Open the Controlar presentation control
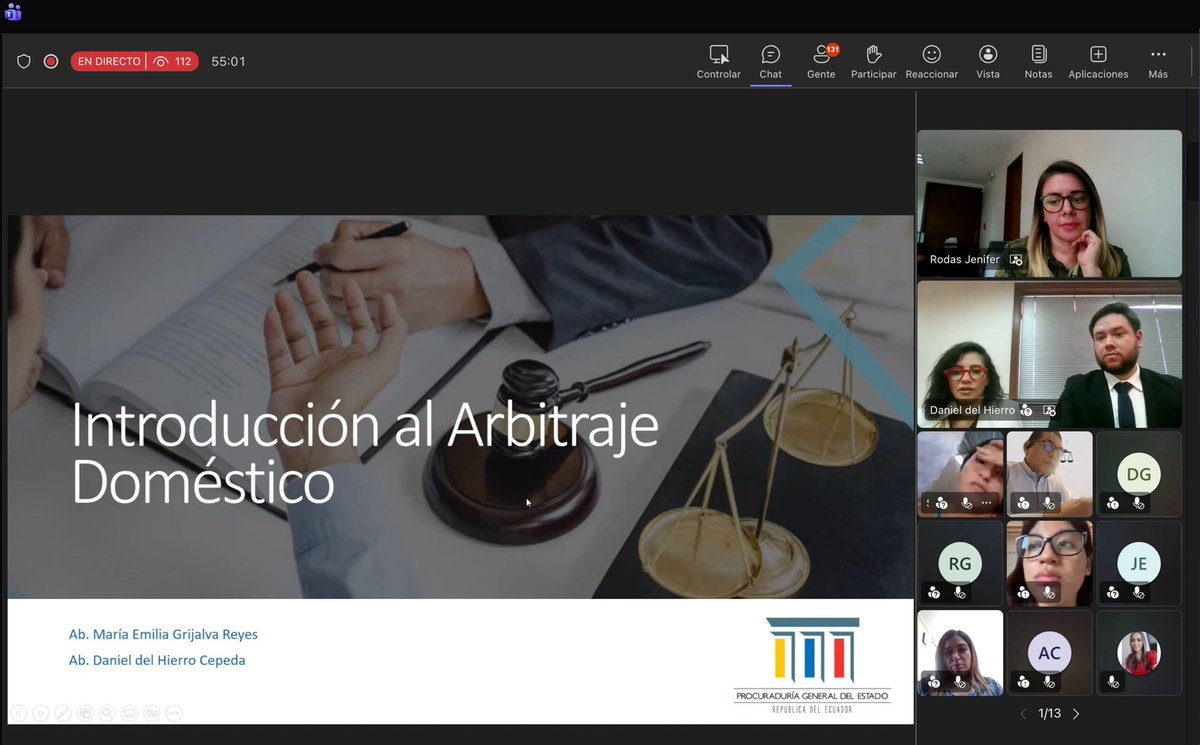 pyautogui.click(x=718, y=61)
